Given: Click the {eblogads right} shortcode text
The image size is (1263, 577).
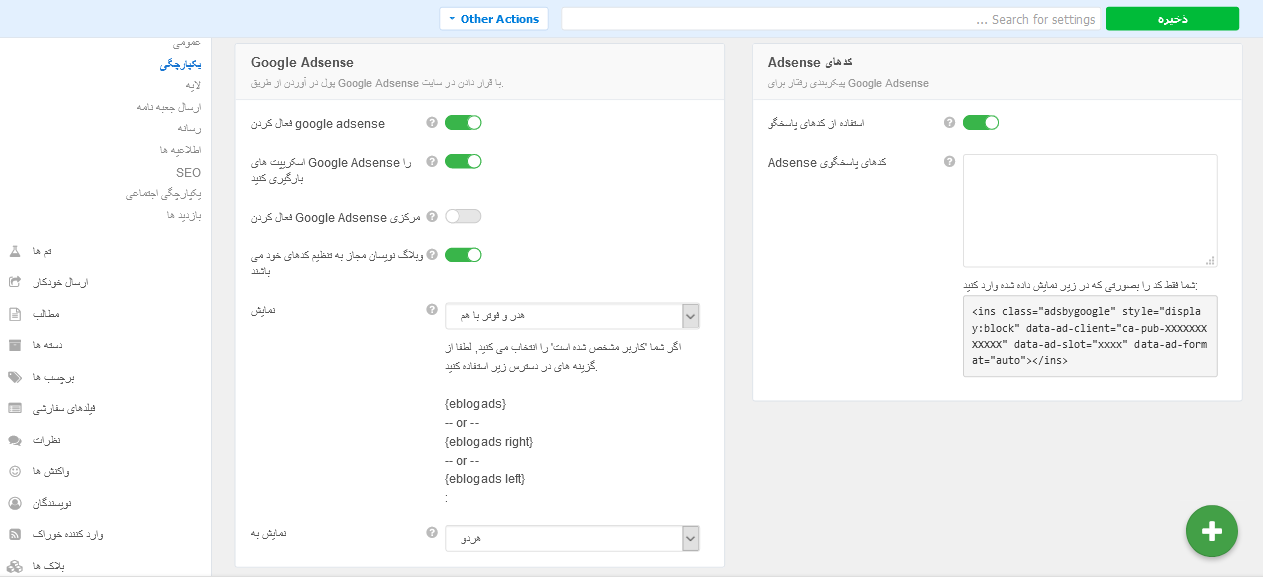Looking at the screenshot, I should pyautogui.click(x=489, y=441).
